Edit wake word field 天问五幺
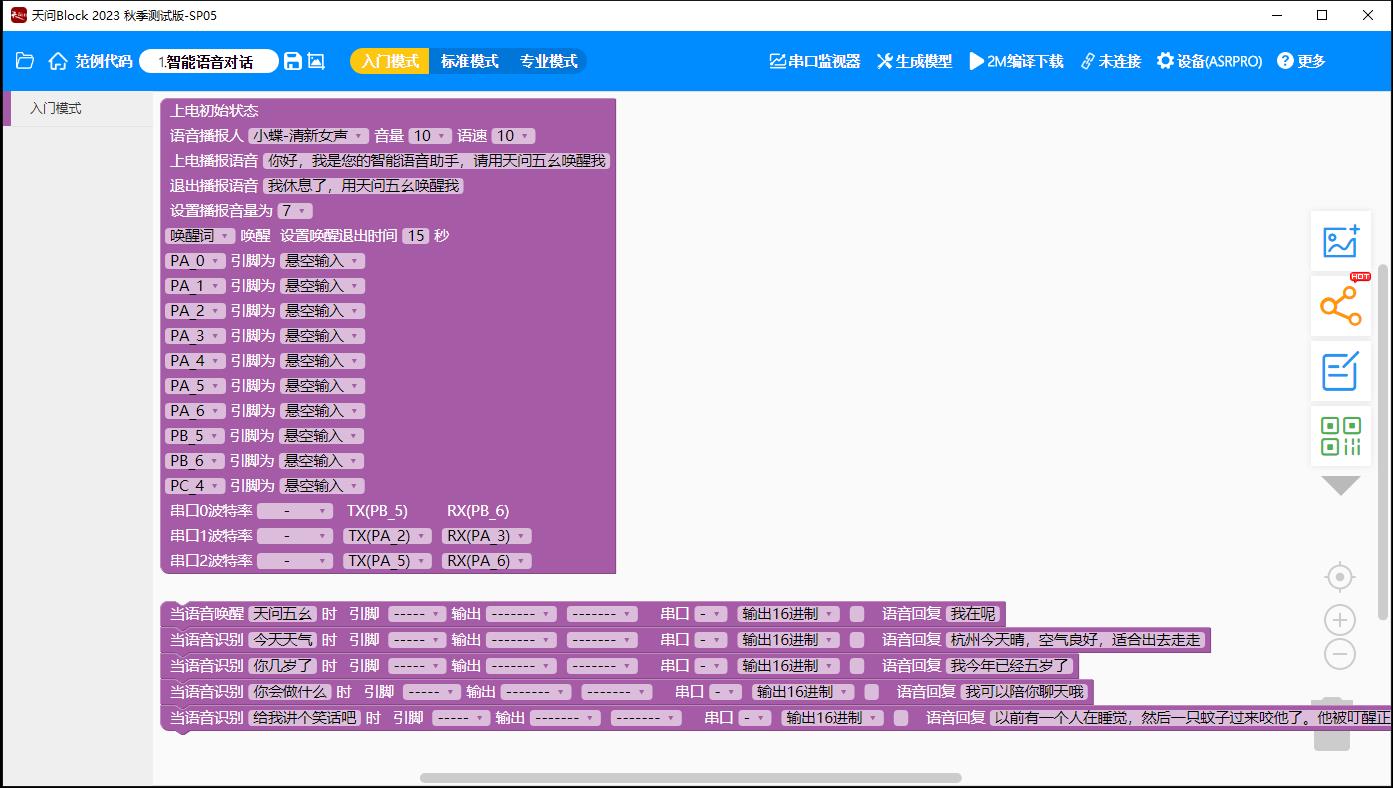 [x=282, y=613]
